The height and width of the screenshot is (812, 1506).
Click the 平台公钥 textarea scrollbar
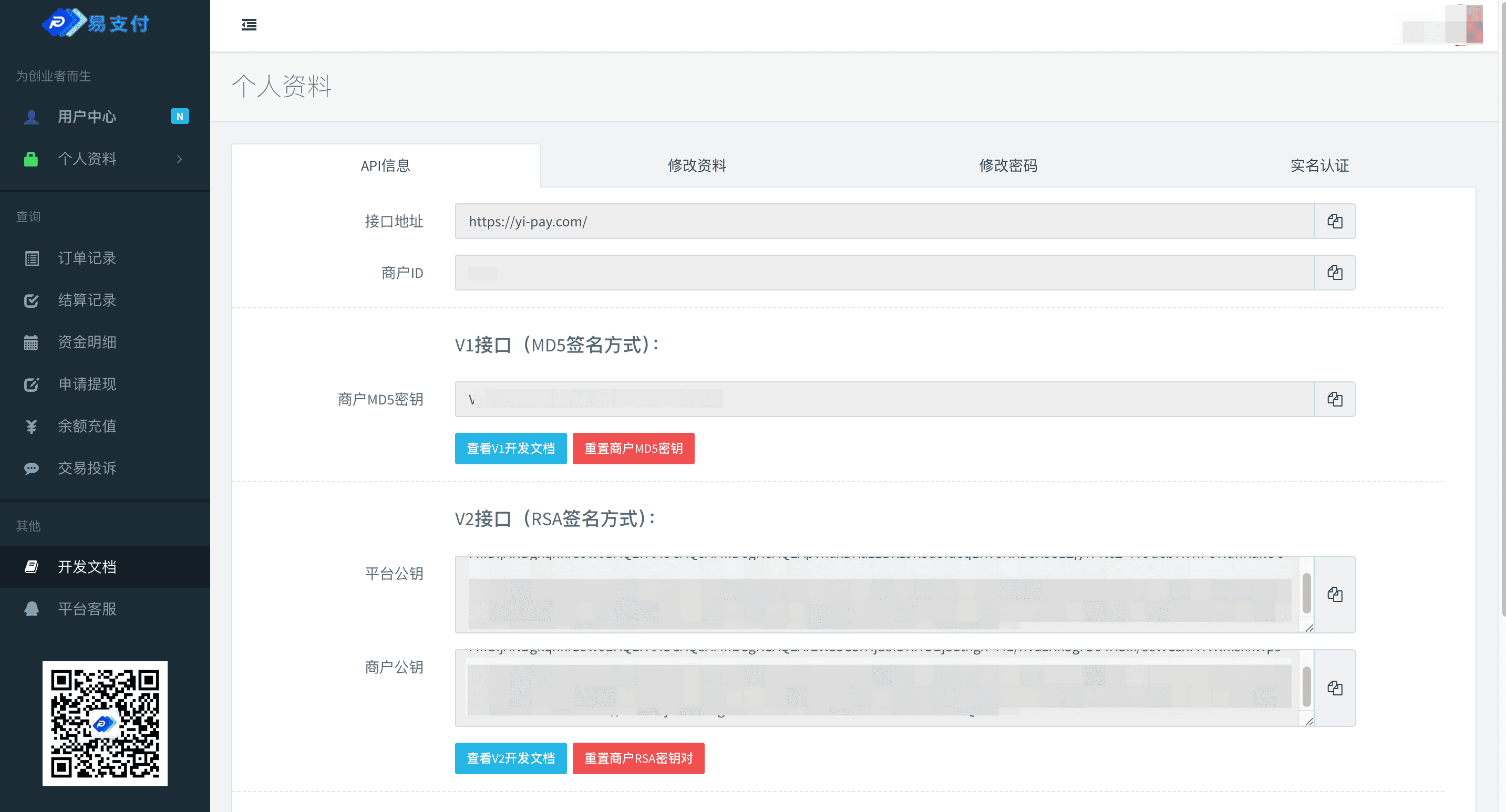(1307, 594)
